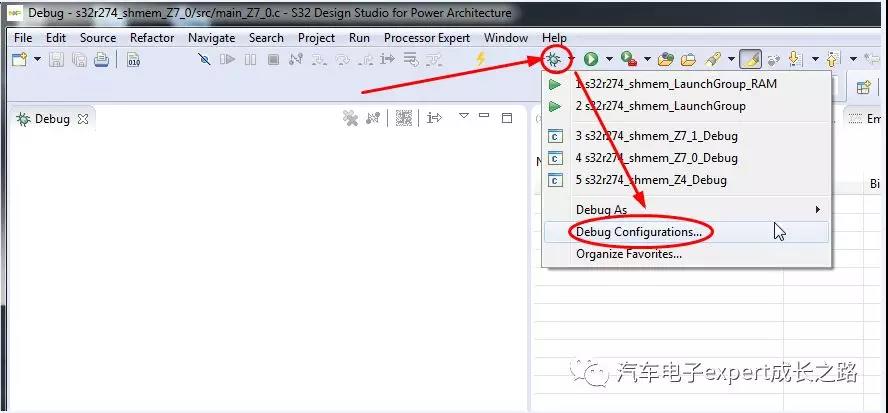Click the Open Perspective icon at the right
This screenshot has width=888, height=413.
pyautogui.click(x=864, y=87)
